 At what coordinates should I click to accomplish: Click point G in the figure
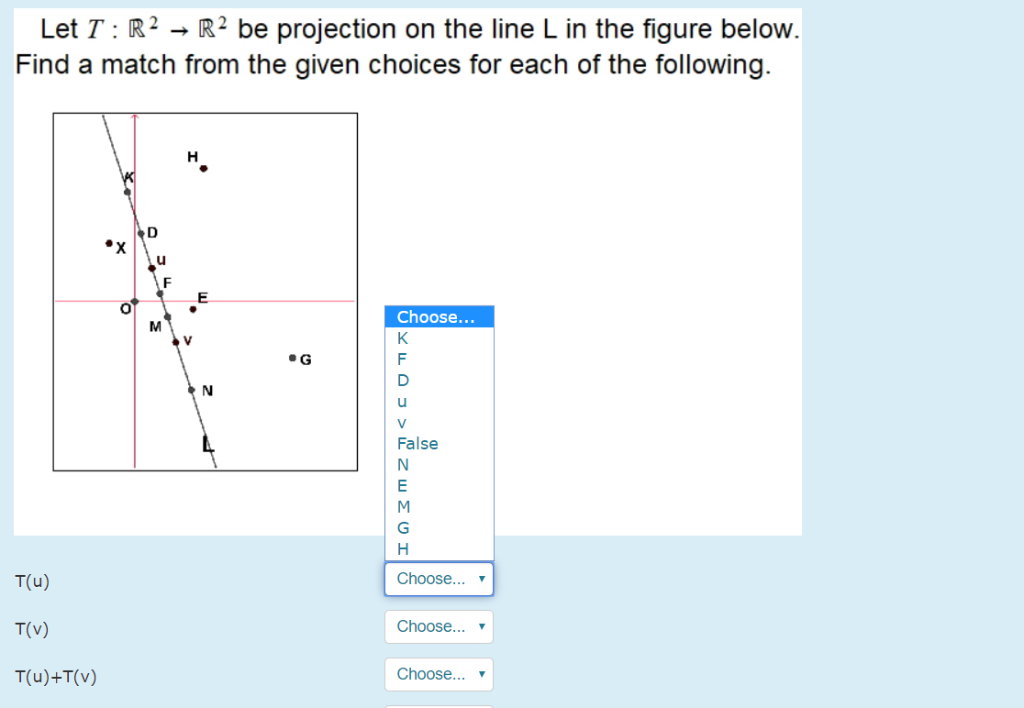[294, 357]
